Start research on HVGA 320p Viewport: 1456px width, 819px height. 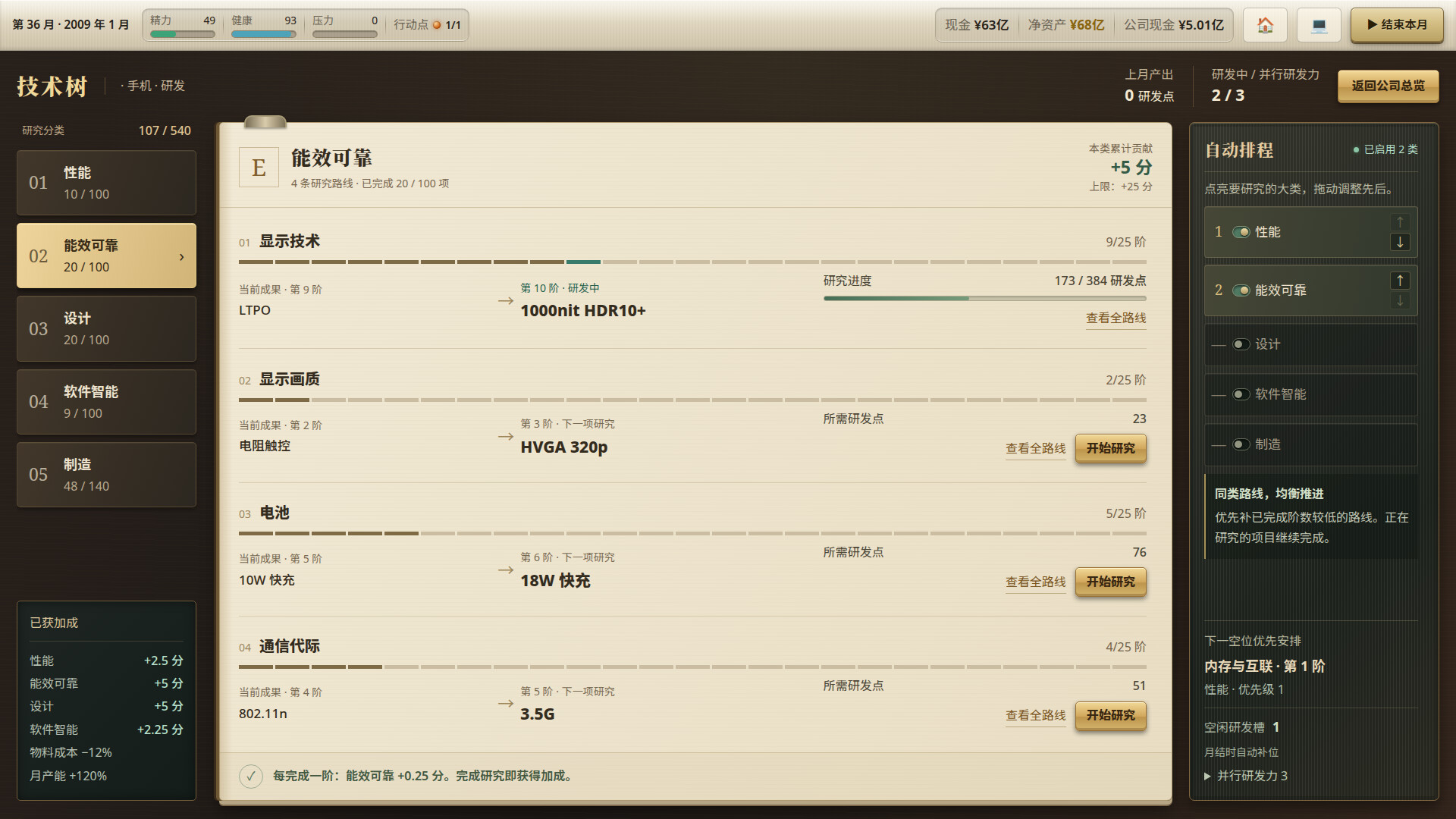click(x=1111, y=448)
